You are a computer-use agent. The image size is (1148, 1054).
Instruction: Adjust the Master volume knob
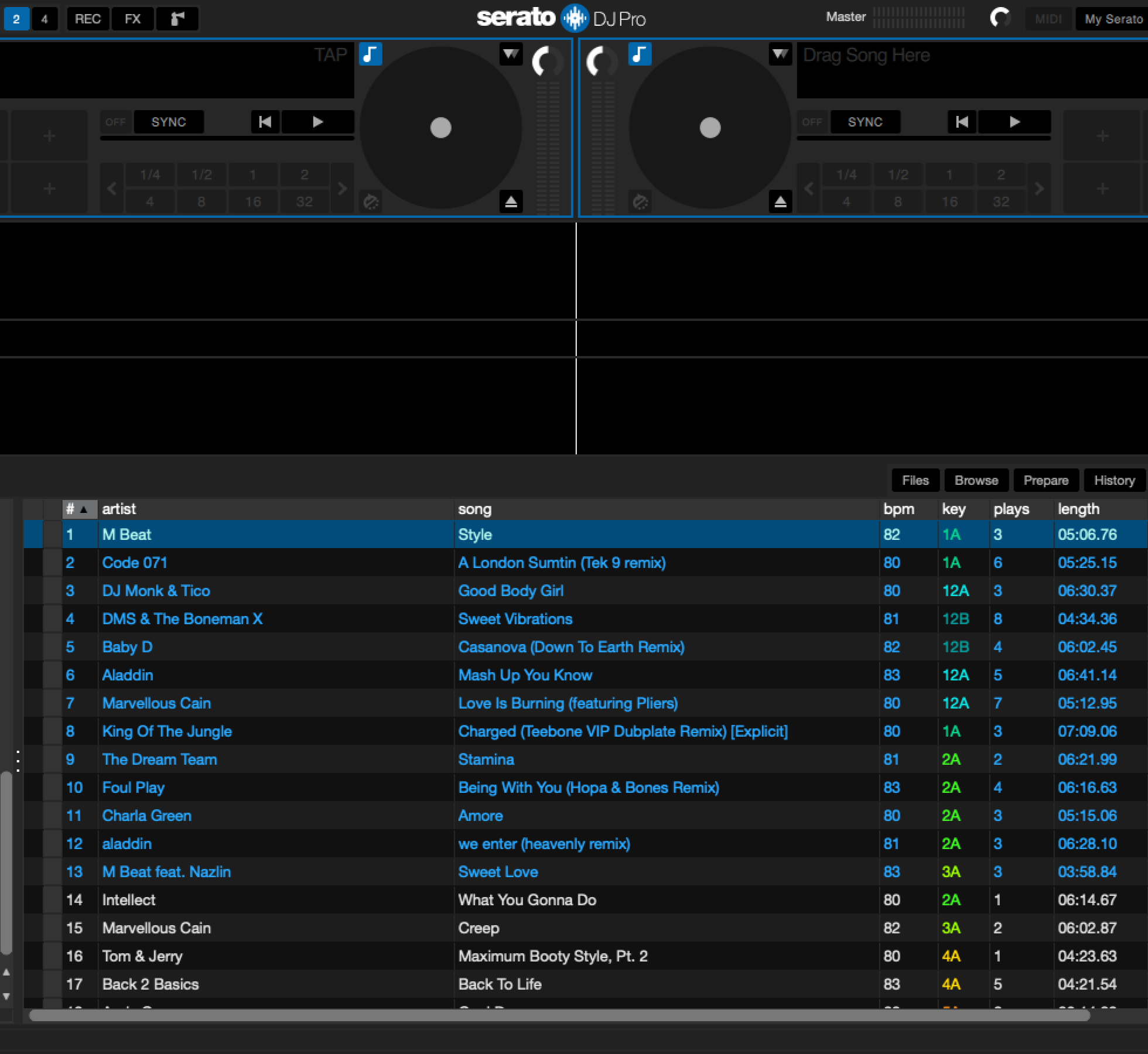coord(1000,18)
